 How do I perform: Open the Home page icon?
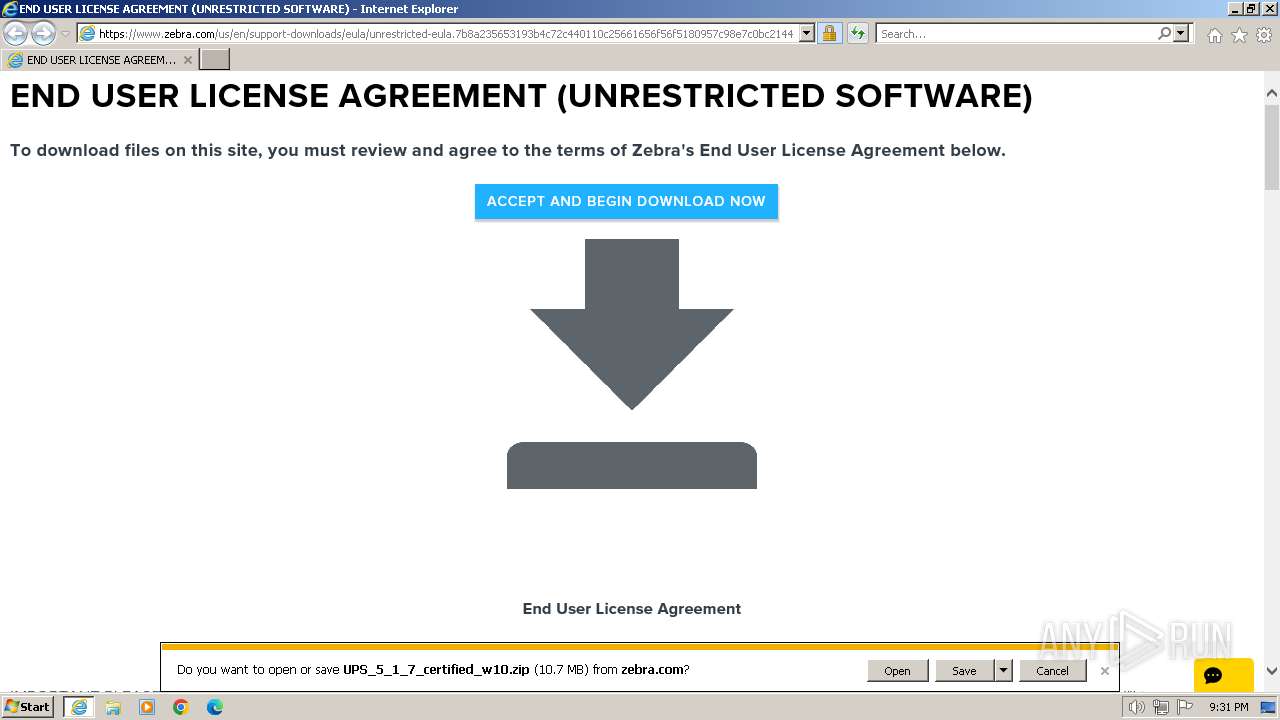click(x=1214, y=35)
